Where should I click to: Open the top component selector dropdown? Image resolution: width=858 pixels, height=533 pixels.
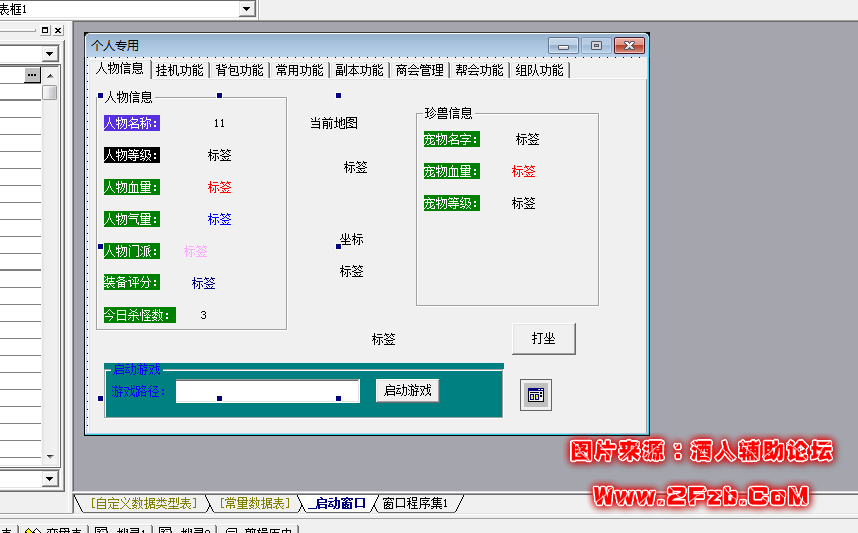pos(247,9)
